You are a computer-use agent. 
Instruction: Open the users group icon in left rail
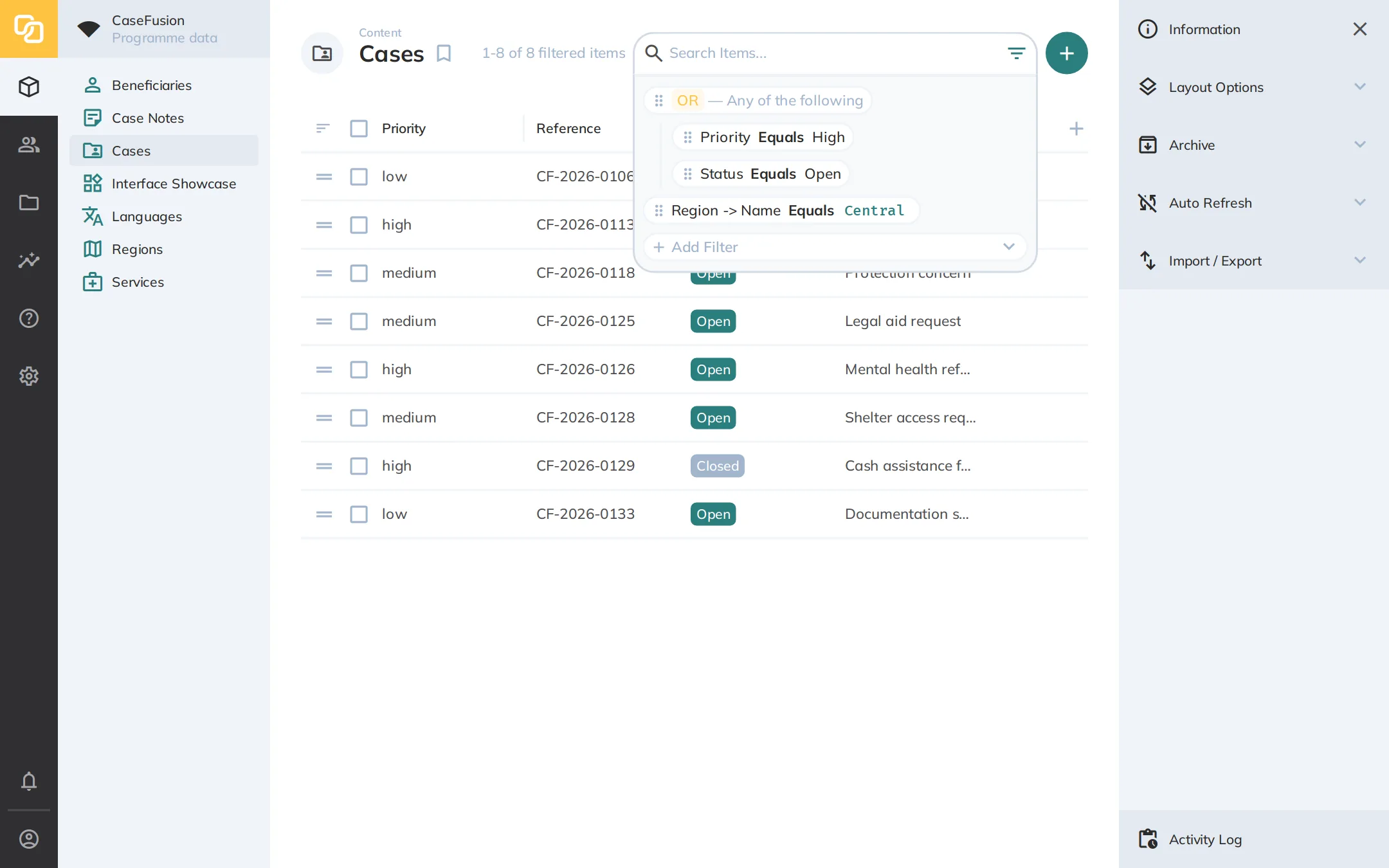[29, 145]
